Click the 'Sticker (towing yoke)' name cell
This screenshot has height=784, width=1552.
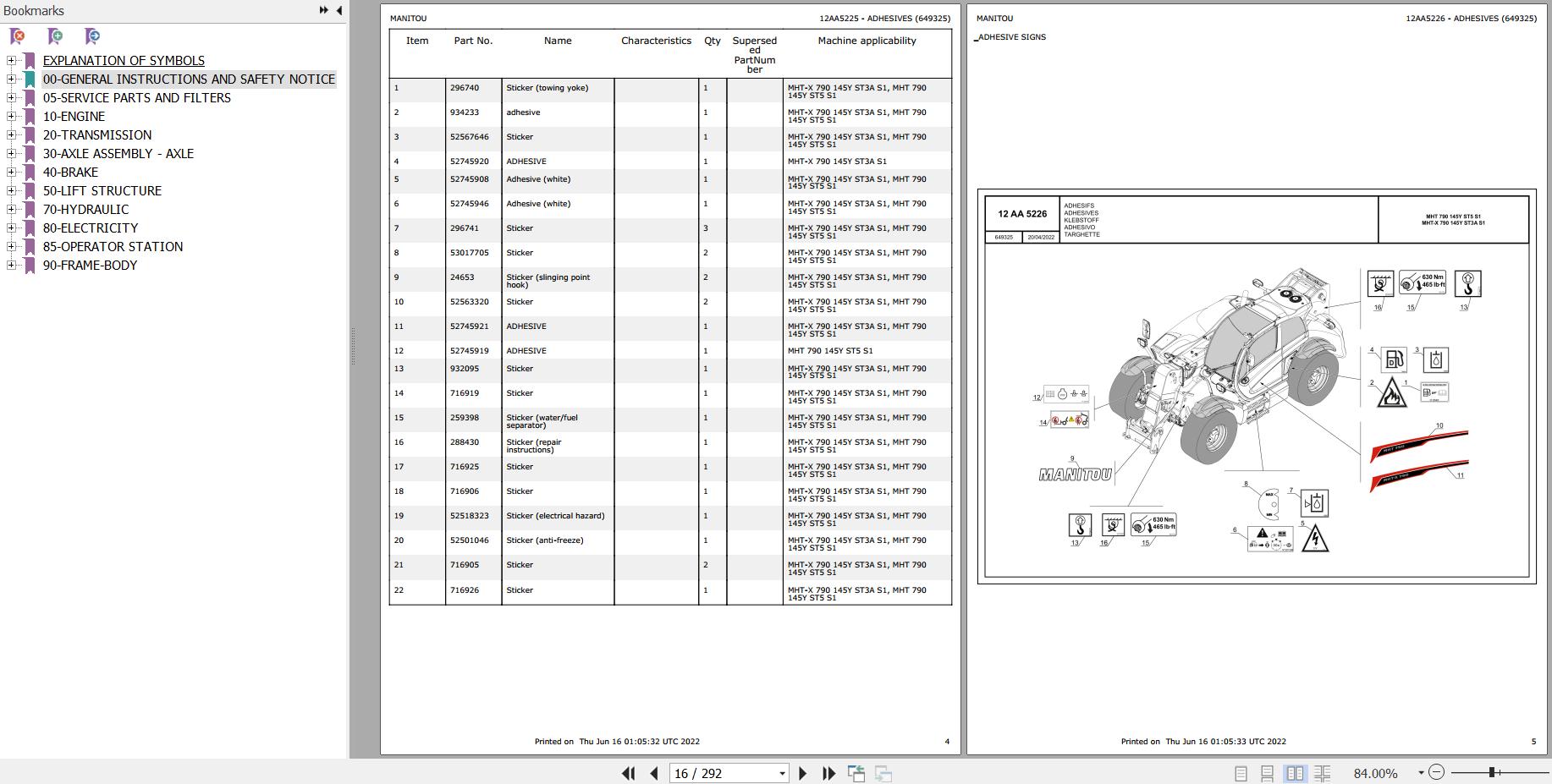(x=548, y=88)
